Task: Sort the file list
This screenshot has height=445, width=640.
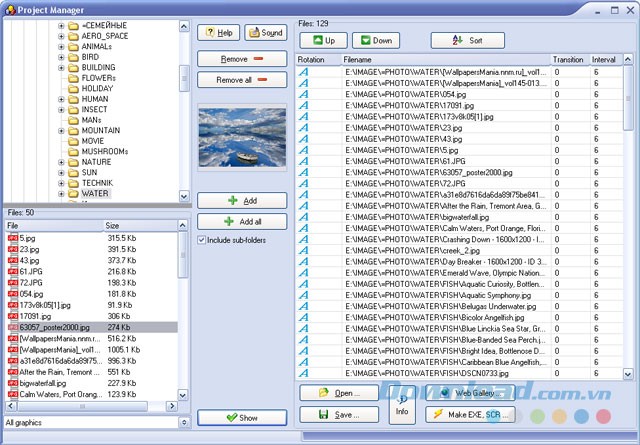Action: tap(467, 41)
